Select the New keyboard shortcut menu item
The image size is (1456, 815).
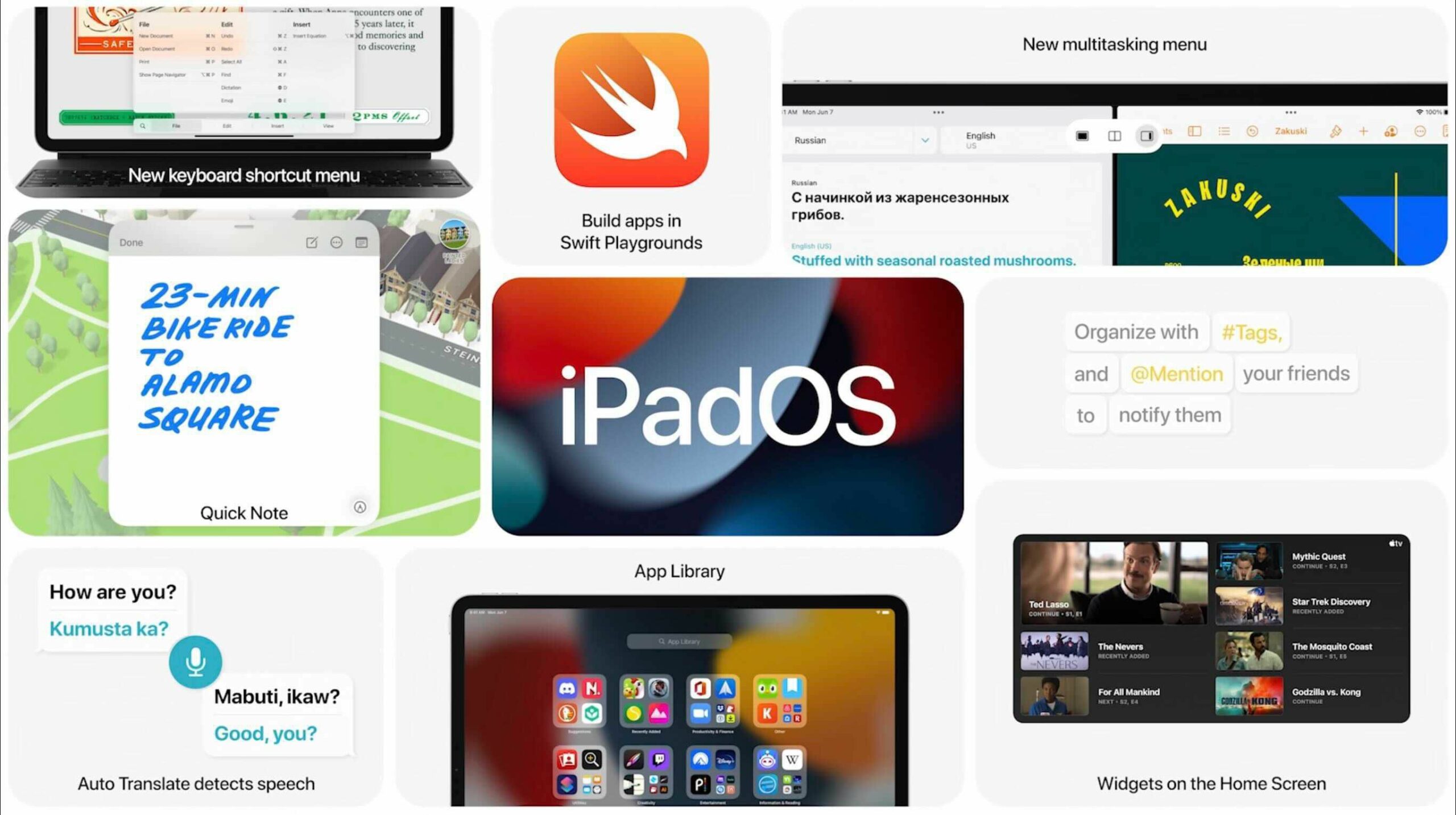[244, 176]
